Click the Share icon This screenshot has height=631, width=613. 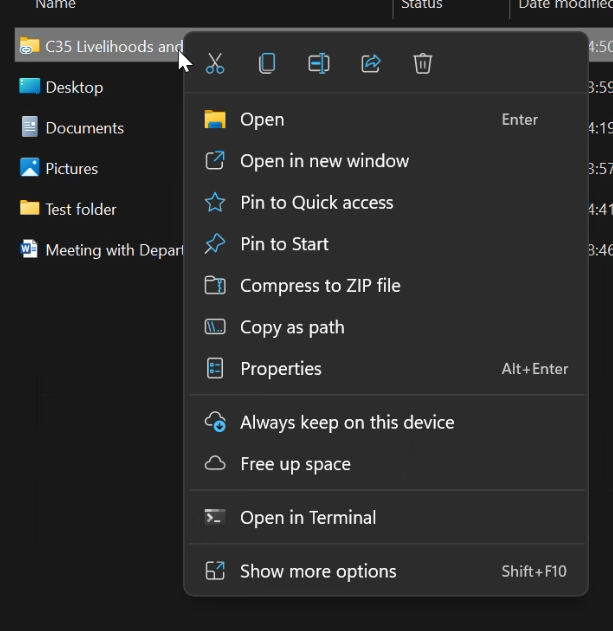(x=371, y=64)
